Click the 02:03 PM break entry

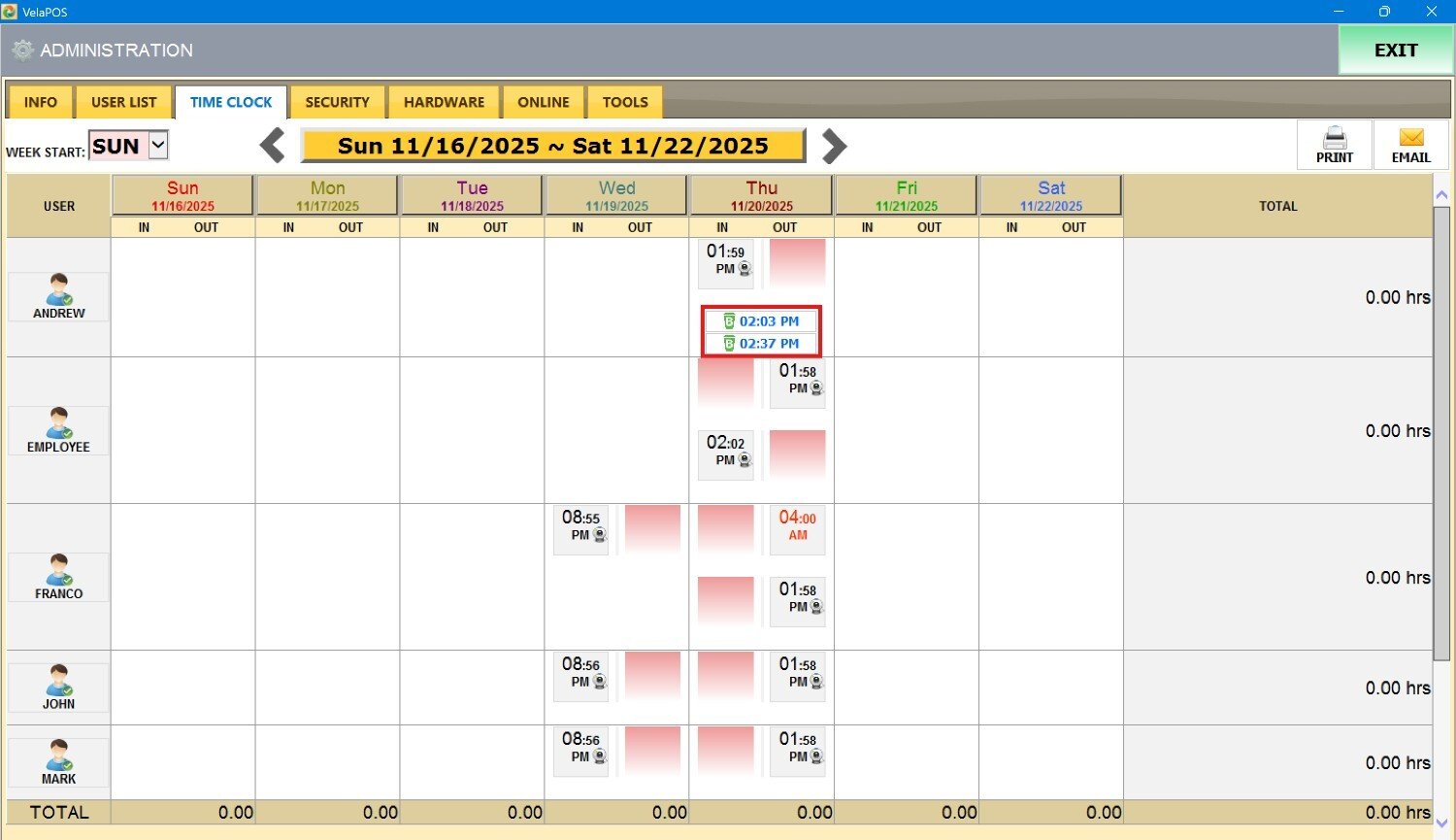(x=760, y=321)
